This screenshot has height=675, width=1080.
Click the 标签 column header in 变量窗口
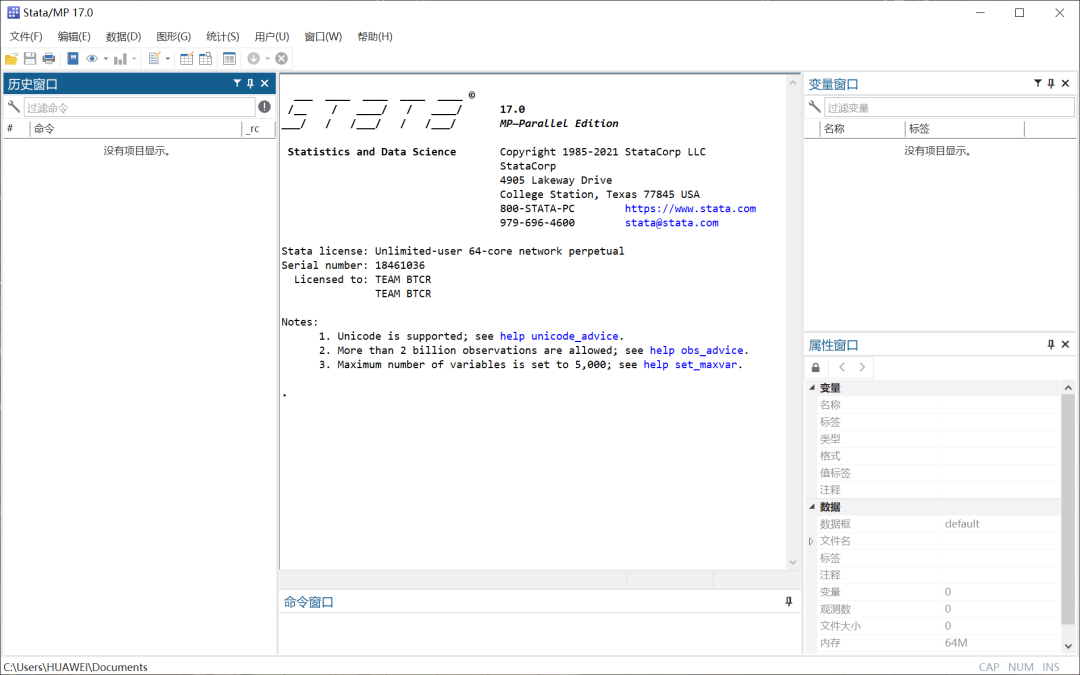coord(964,129)
